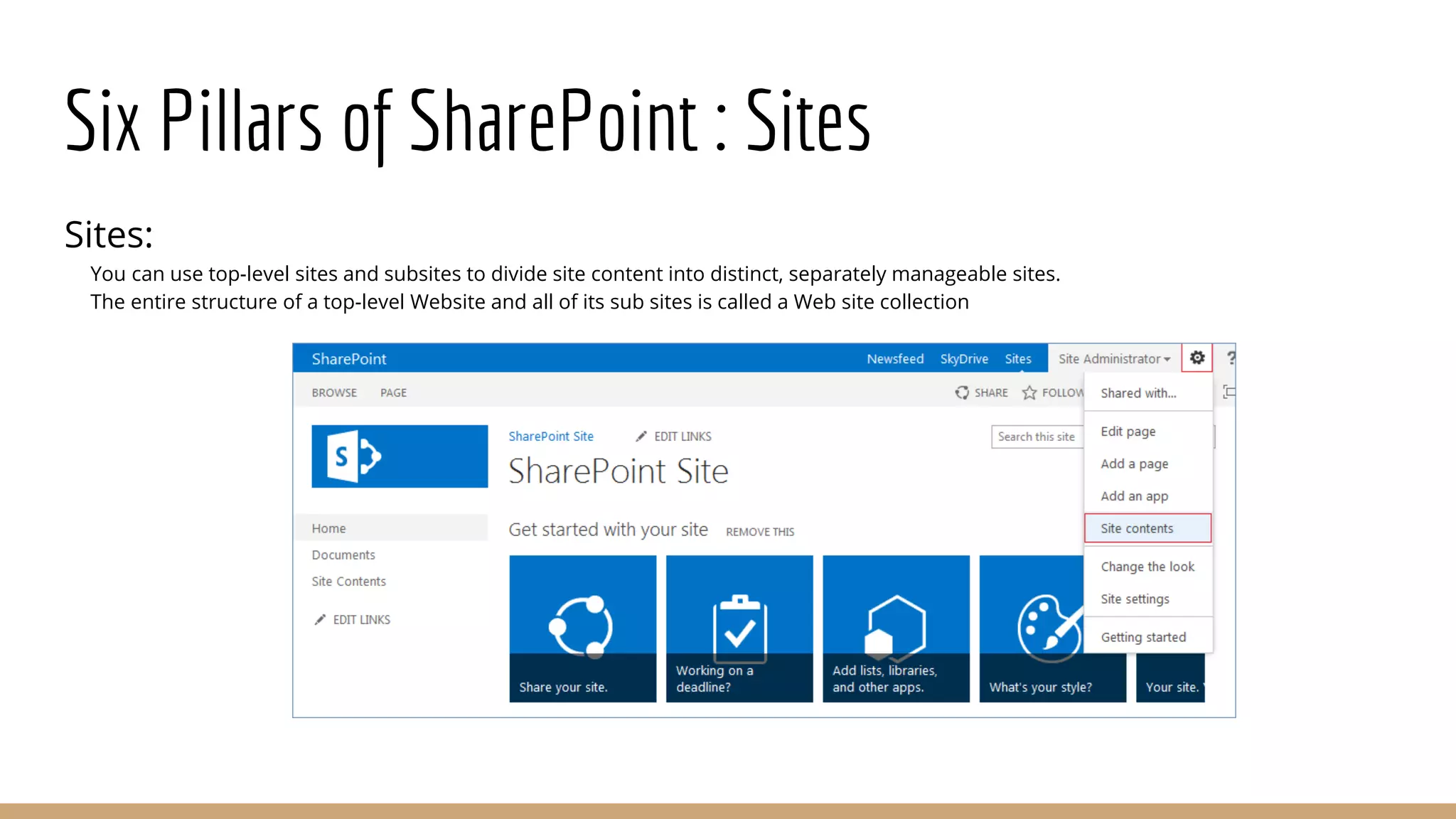Click Get started with your site heading
Screen dimensions: 1456x819
click(x=608, y=530)
